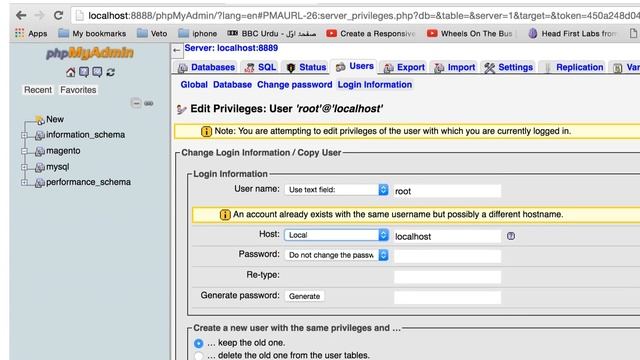
Task: Click the generated password output field
Action: tap(447, 297)
